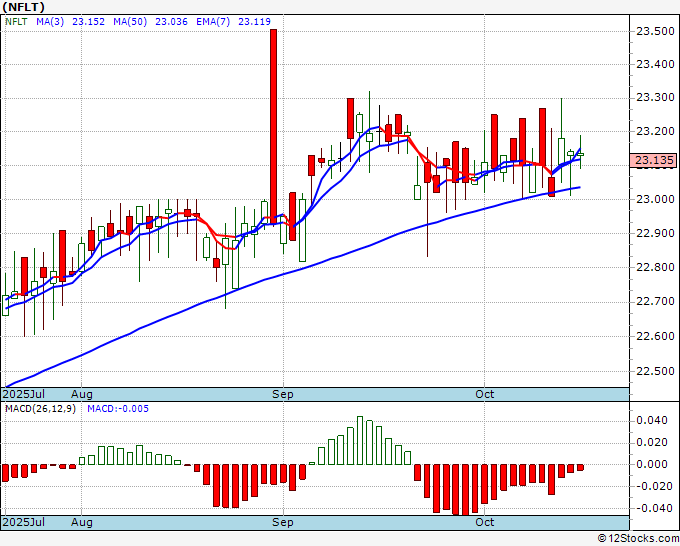
Task: Click the tall red candle reaching 23.500
Action: coord(273,126)
